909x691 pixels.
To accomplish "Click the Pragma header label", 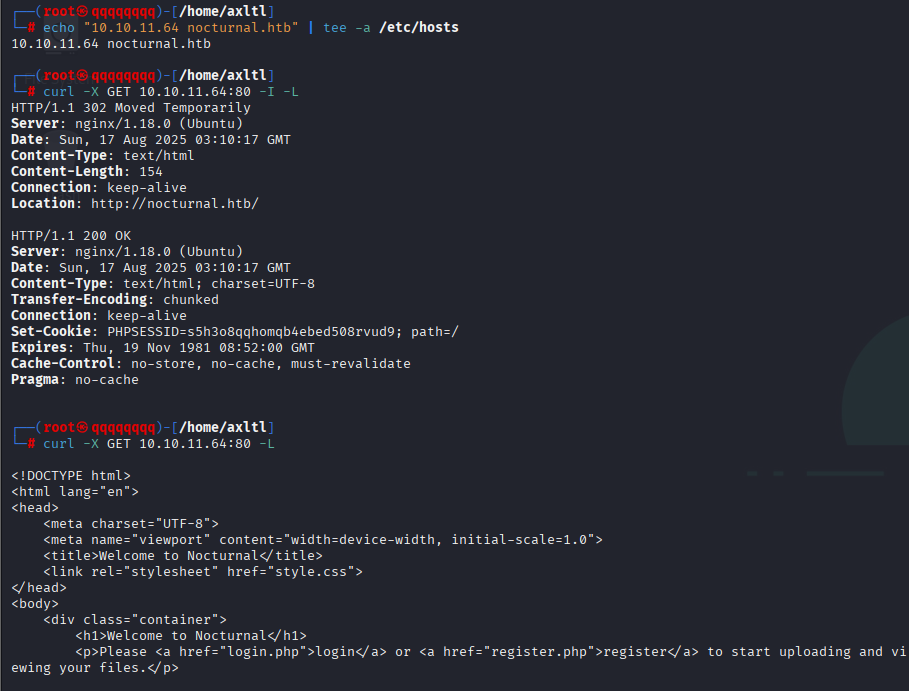I will click(34, 379).
